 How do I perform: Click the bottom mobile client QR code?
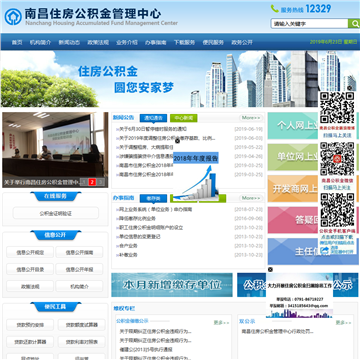point(337,210)
